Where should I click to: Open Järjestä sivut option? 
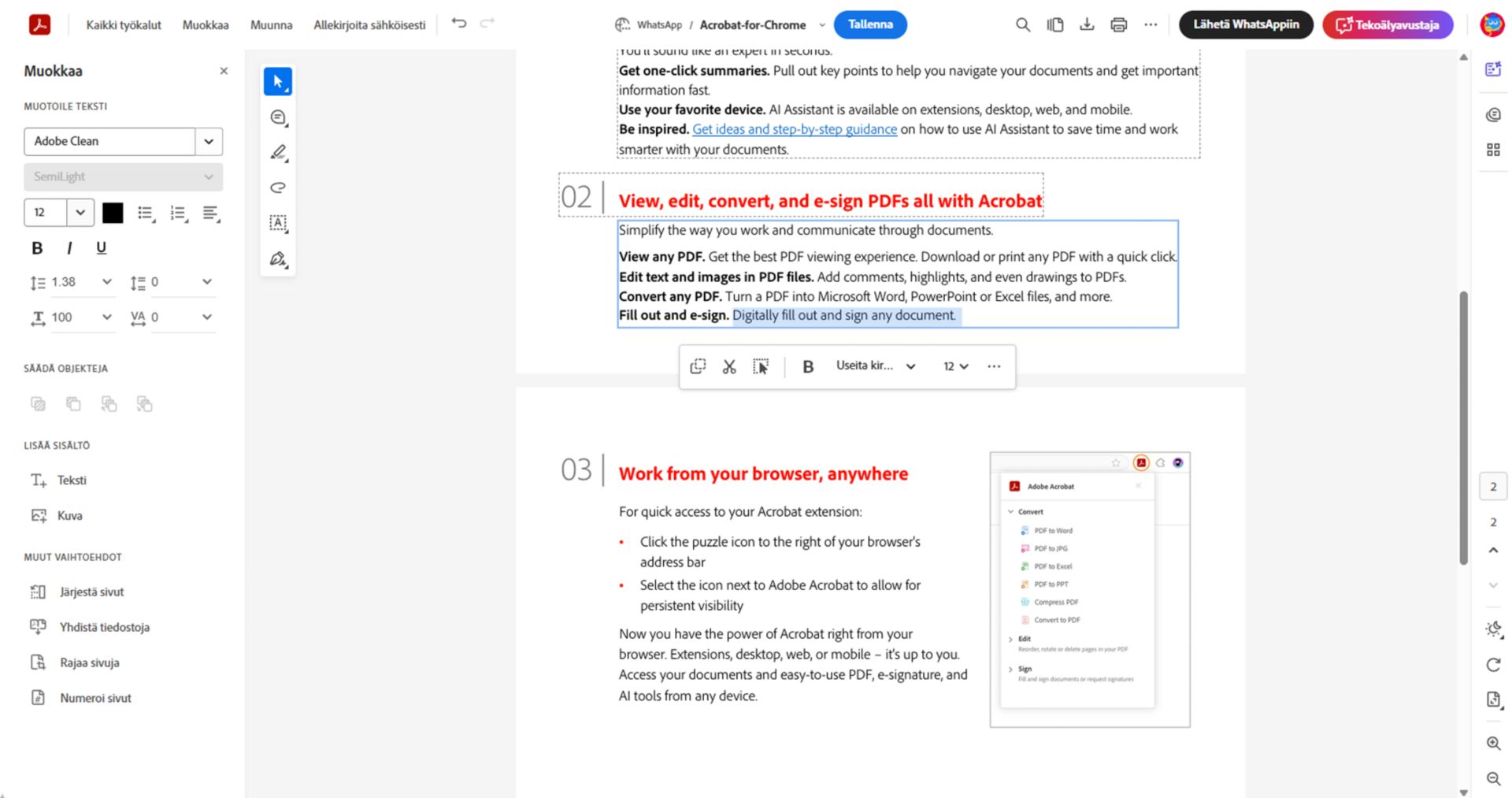tap(76, 592)
